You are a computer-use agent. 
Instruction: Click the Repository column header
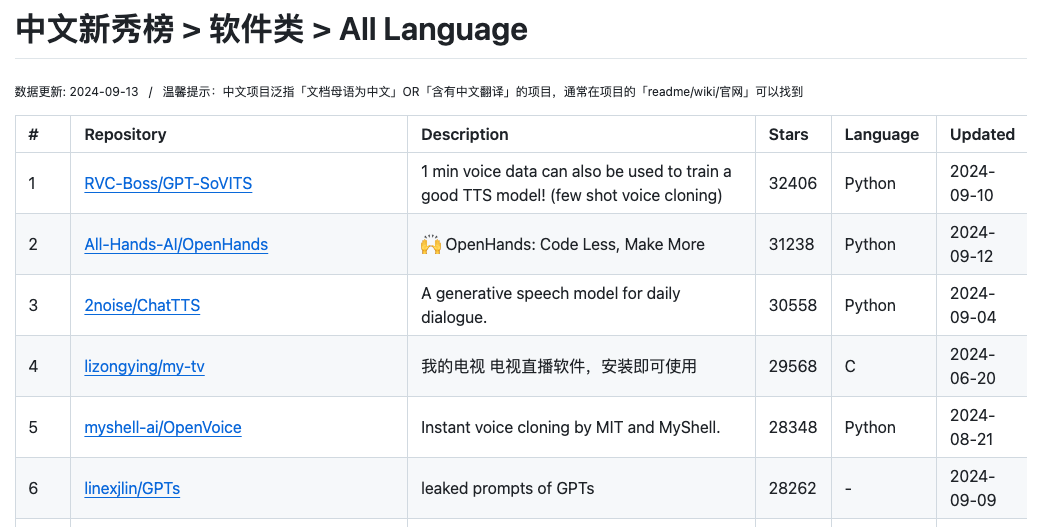click(125, 134)
